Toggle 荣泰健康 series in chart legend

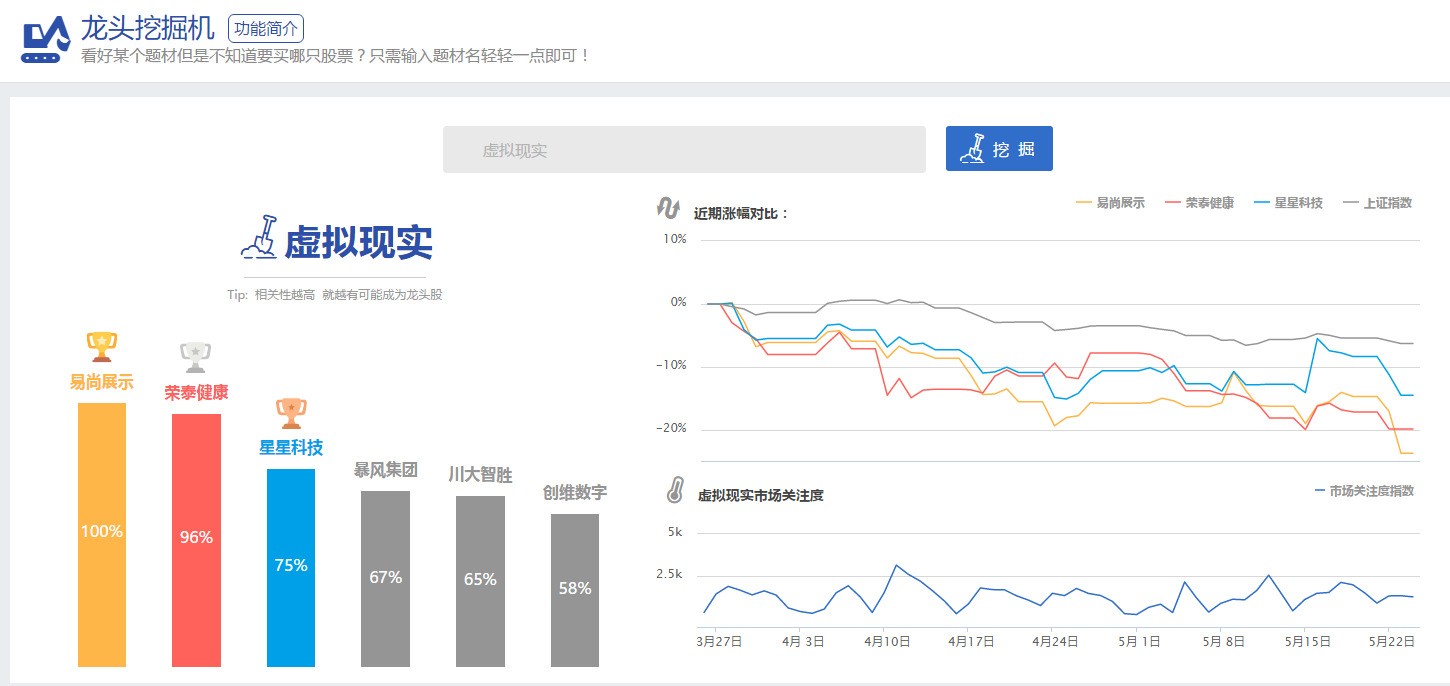coord(1199,203)
